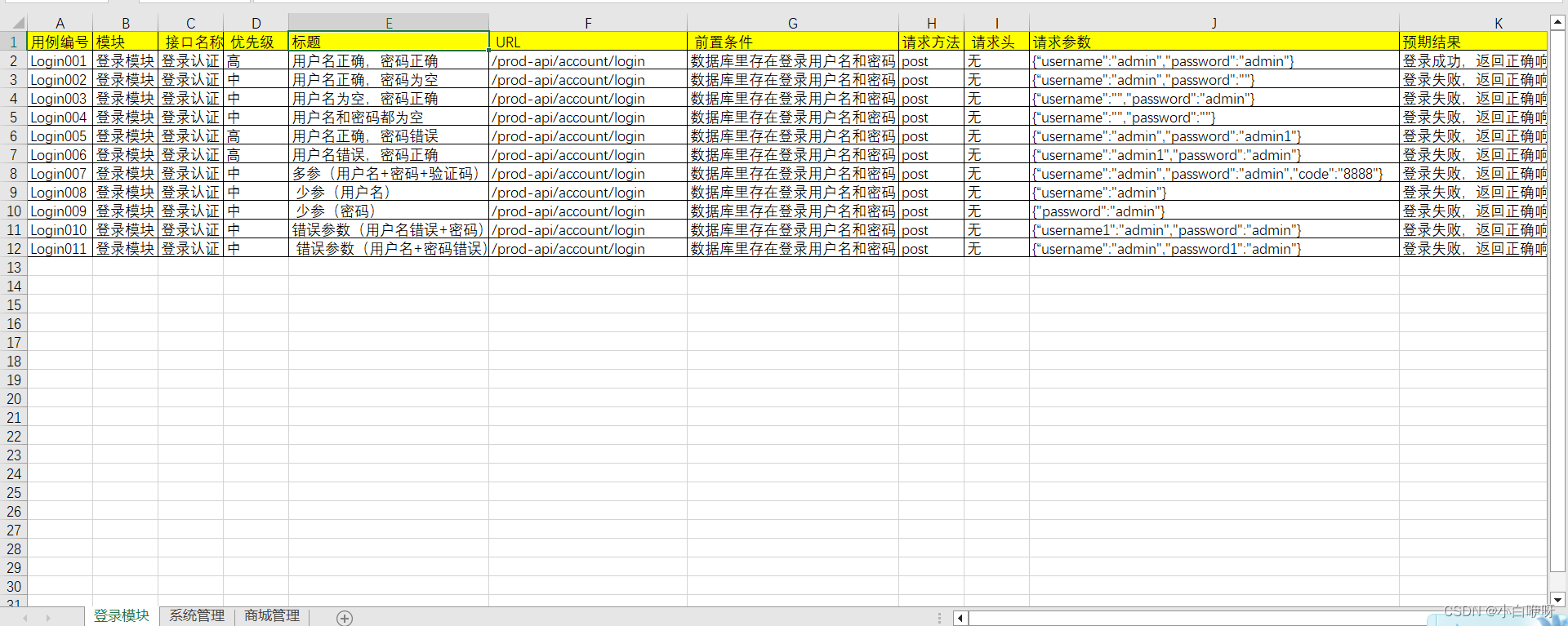Click the tab bar split handle dots
1568x626 pixels.
coord(939,618)
